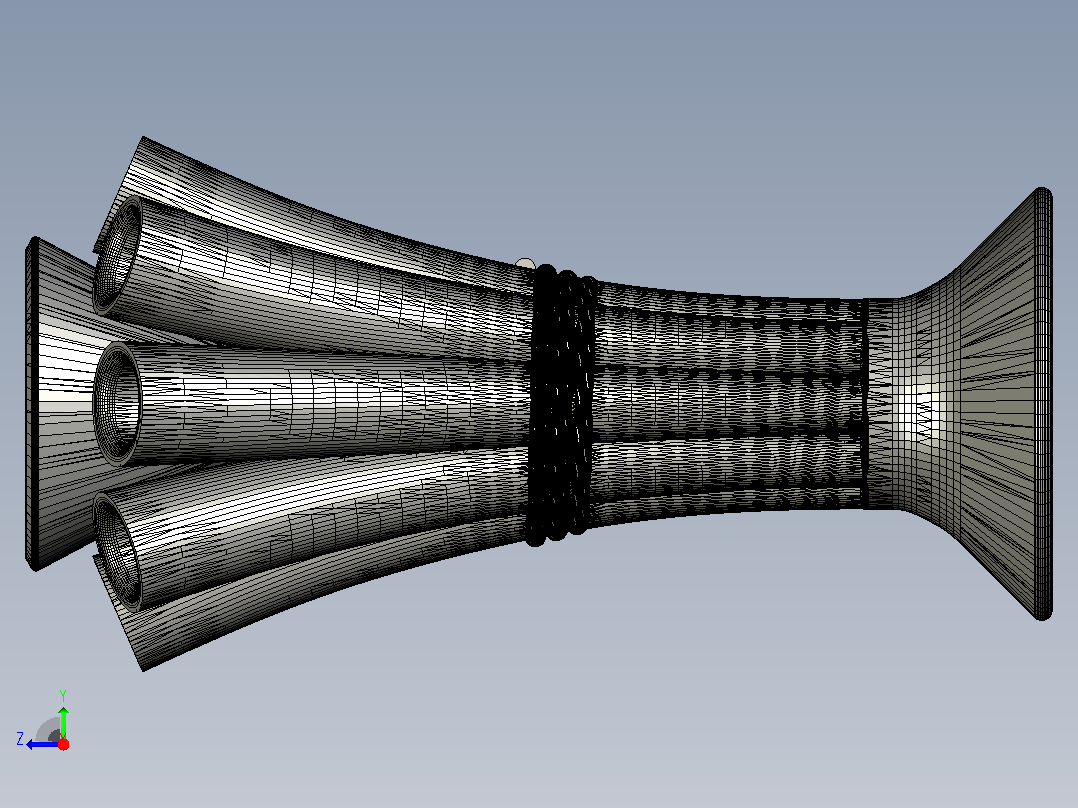Select the open end of the middle tube
The image size is (1078, 808).
tap(118, 402)
